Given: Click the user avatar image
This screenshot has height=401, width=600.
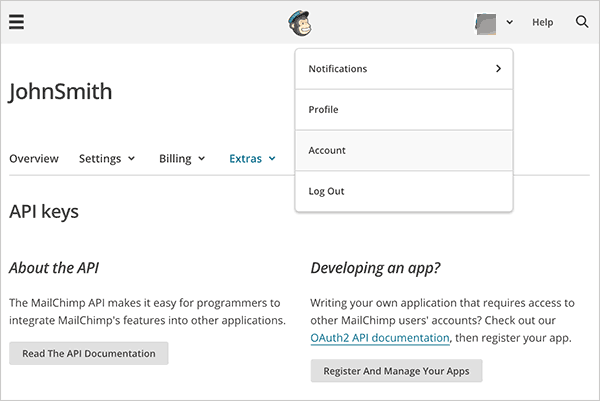Looking at the screenshot, I should click(485, 24).
